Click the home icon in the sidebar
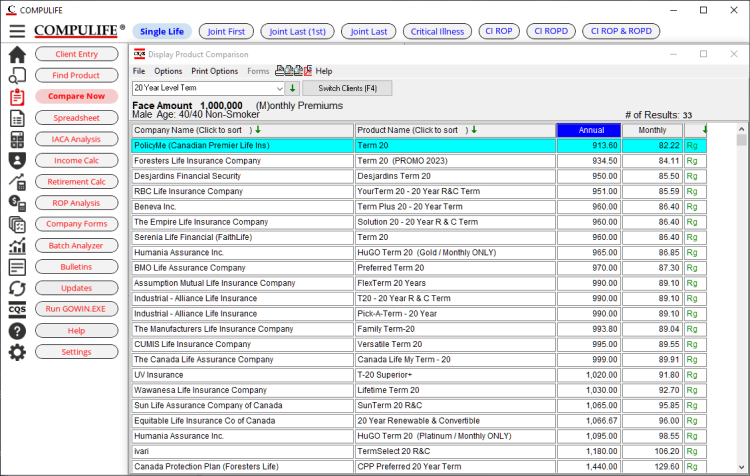750x476 pixels. pos(17,55)
